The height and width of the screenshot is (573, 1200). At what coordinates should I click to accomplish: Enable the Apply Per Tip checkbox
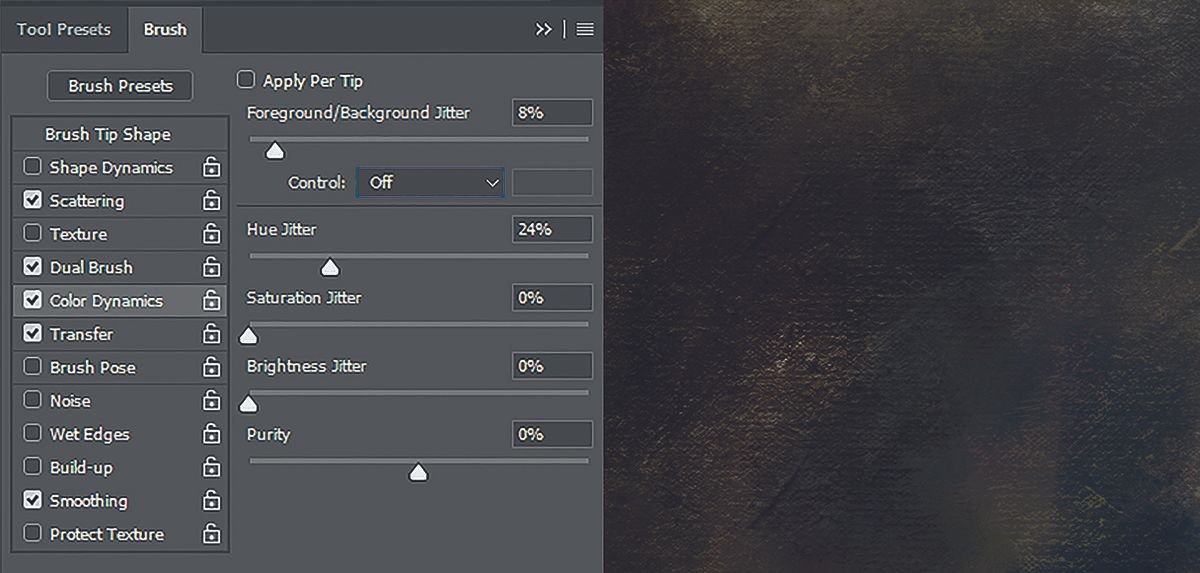click(x=246, y=80)
